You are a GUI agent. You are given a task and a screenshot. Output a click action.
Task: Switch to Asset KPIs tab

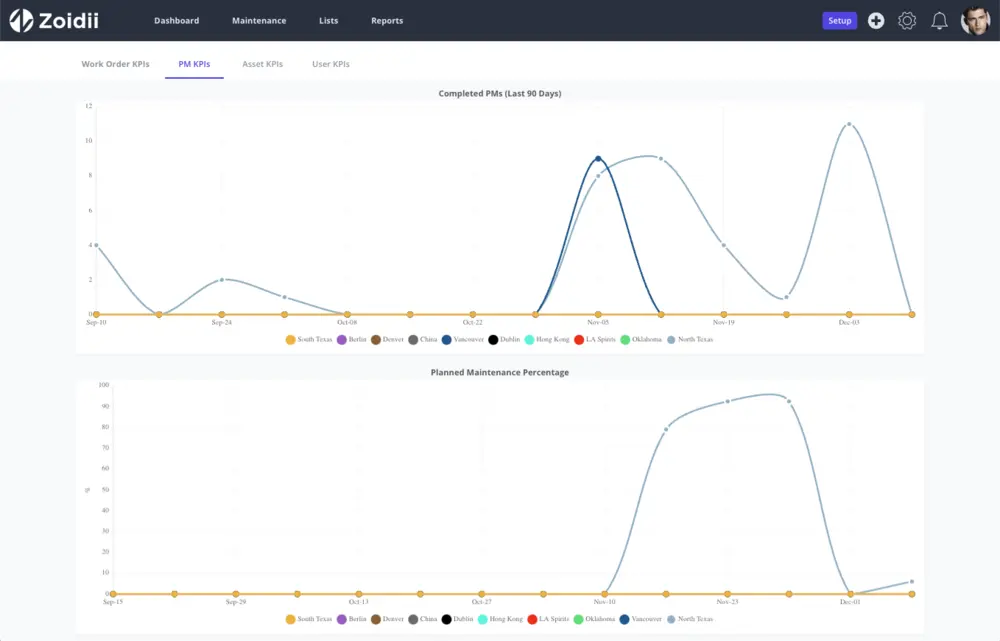(x=262, y=64)
